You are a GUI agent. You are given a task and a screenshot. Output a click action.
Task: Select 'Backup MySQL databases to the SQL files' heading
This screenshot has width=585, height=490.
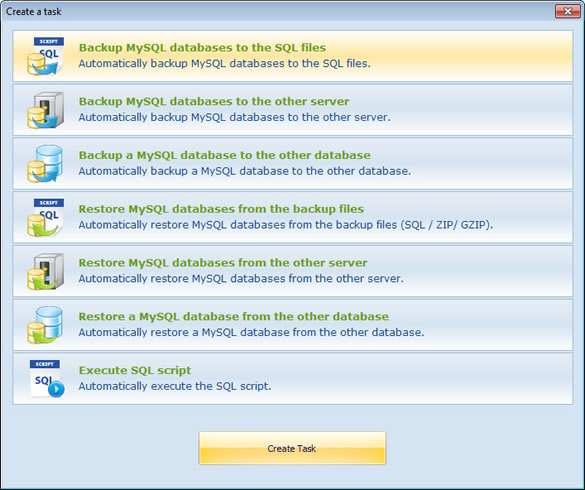202,48
